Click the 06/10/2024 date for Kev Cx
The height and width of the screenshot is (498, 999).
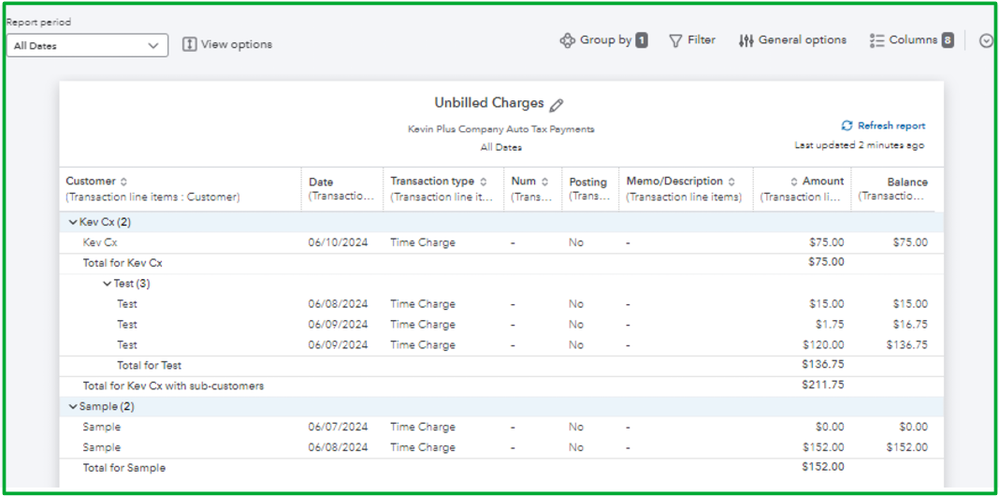pyautogui.click(x=338, y=243)
